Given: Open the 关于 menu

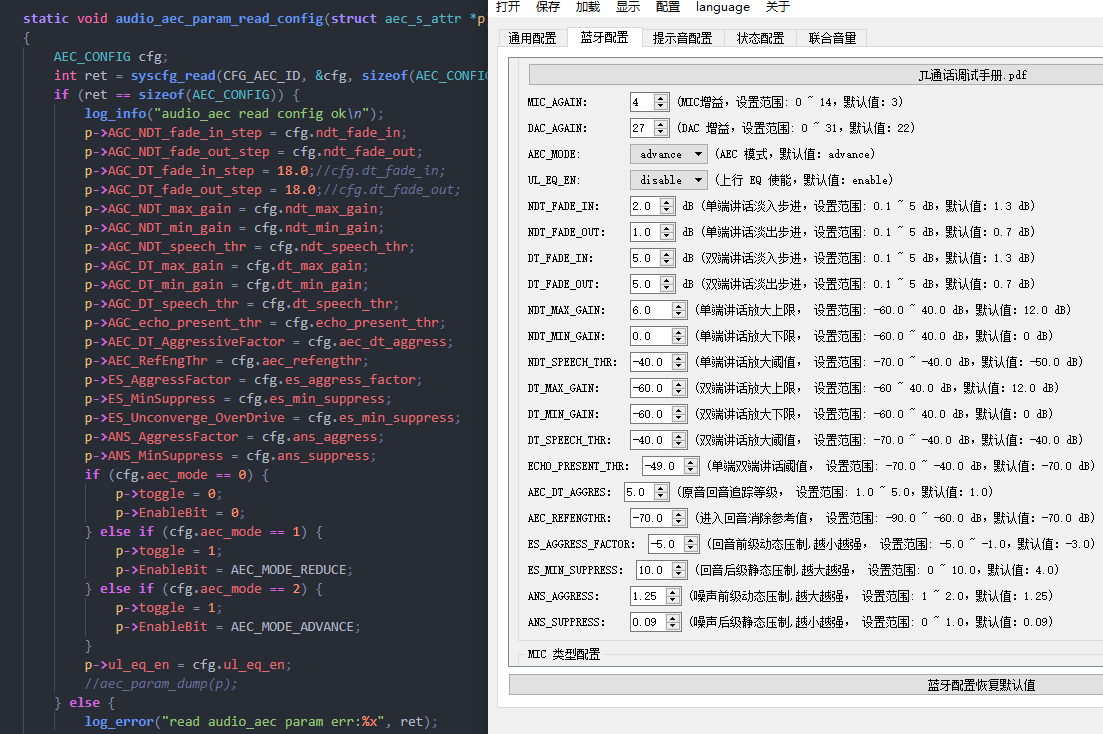Looking at the screenshot, I should (778, 7).
